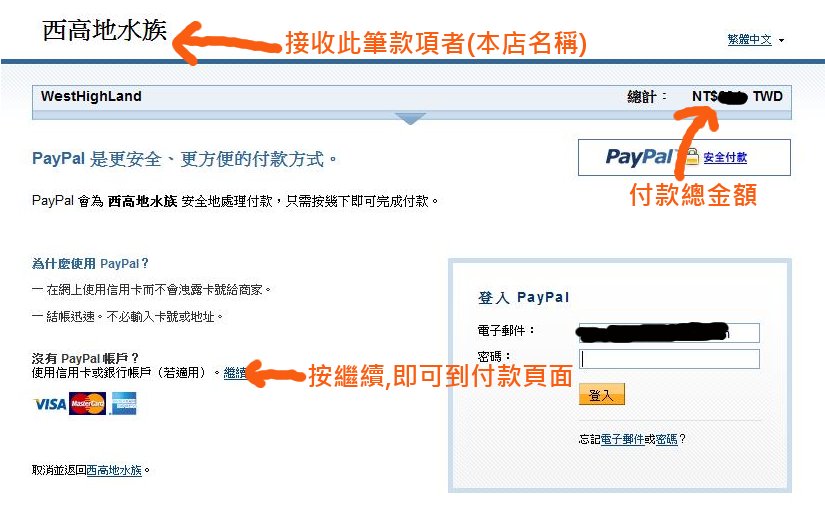Click the 密碼 password input field
Viewport: 825px width, 513px height.
pyautogui.click(x=669, y=359)
